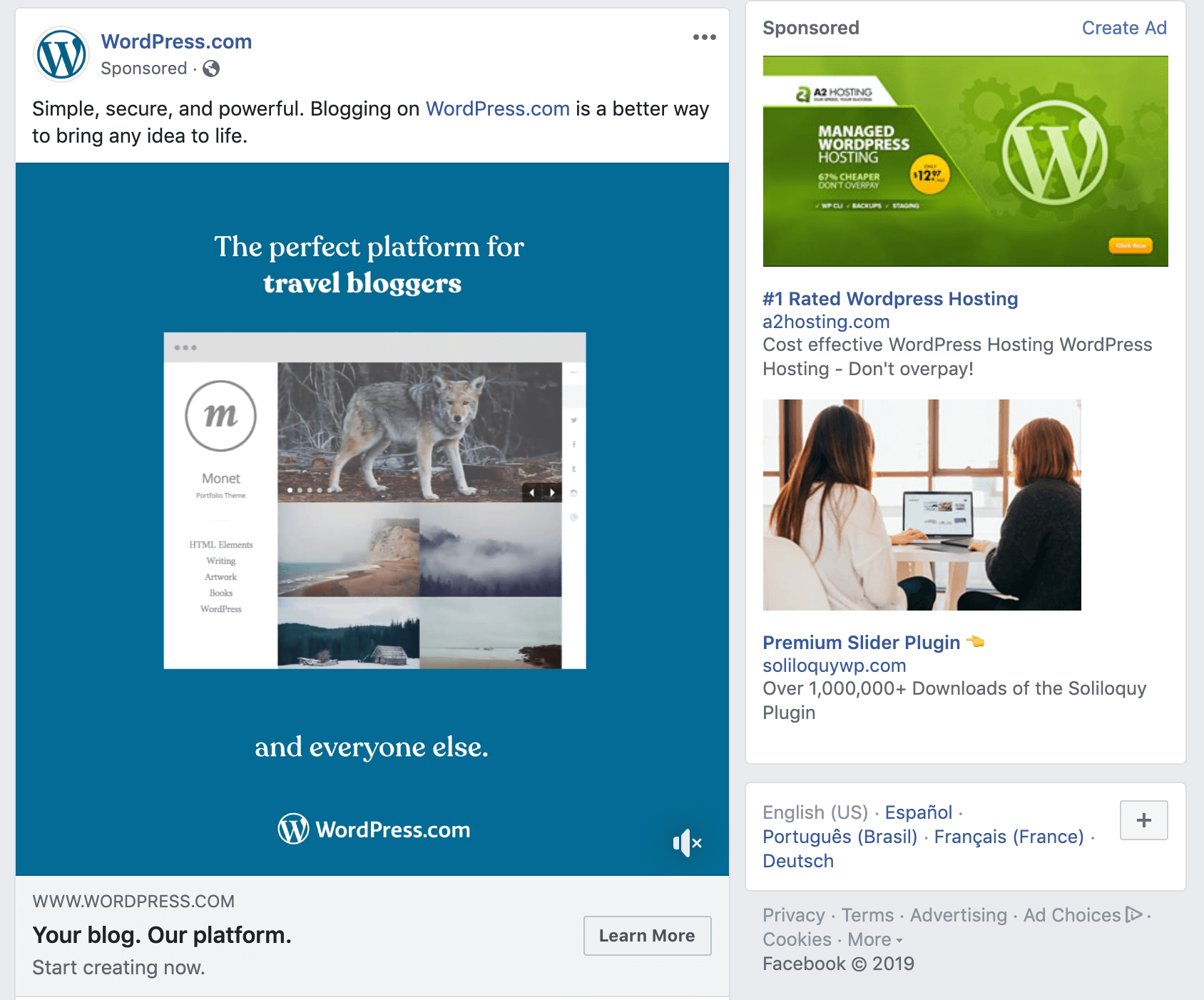Click the 'Start creating now.' description text
This screenshot has width=1204, height=1000.
click(118, 967)
